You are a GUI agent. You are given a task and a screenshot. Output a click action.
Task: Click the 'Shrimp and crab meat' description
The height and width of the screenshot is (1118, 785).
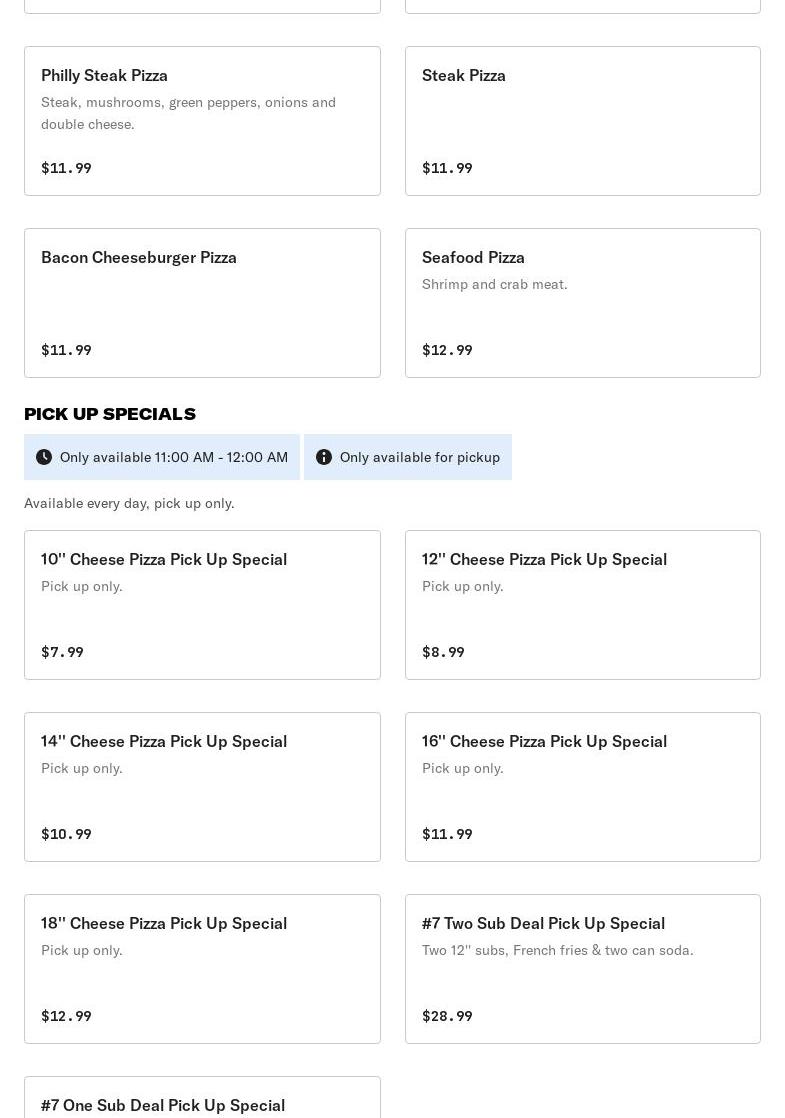click(x=494, y=284)
